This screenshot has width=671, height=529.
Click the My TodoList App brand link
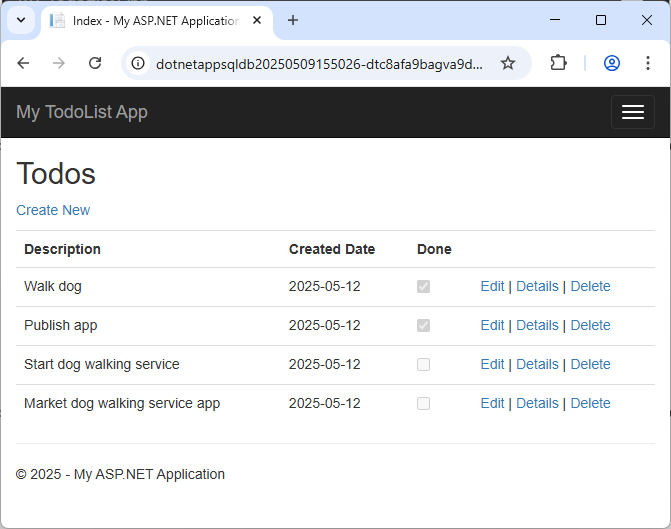pyautogui.click(x=82, y=112)
